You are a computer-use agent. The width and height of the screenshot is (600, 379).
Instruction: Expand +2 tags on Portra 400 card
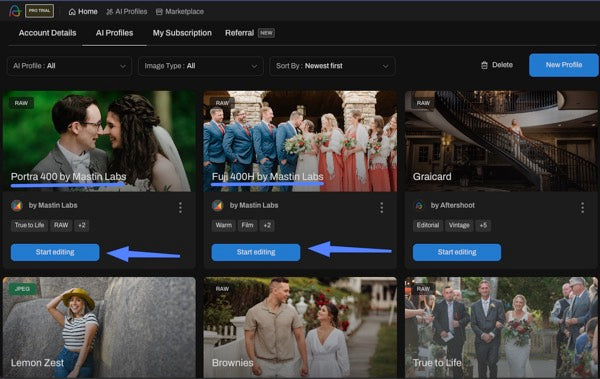tap(82, 225)
